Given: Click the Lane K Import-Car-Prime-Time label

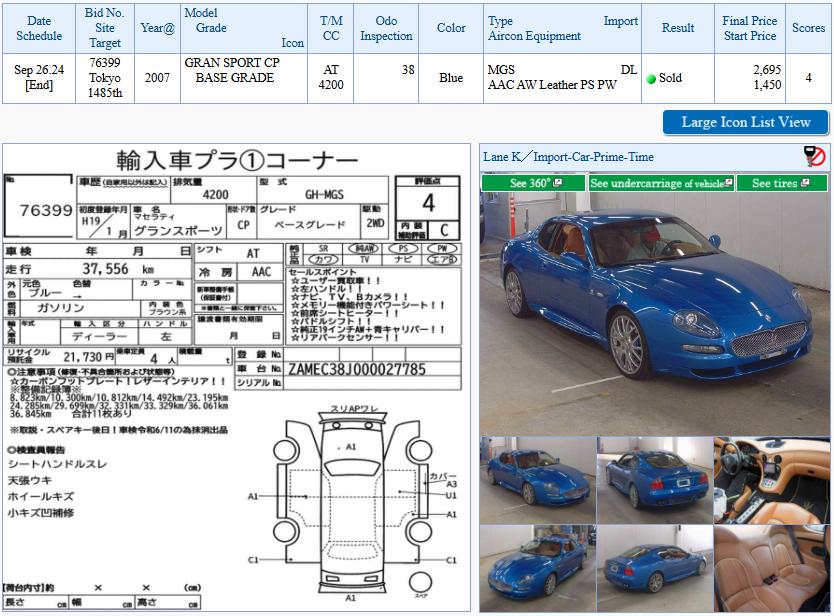Looking at the screenshot, I should point(568,157).
